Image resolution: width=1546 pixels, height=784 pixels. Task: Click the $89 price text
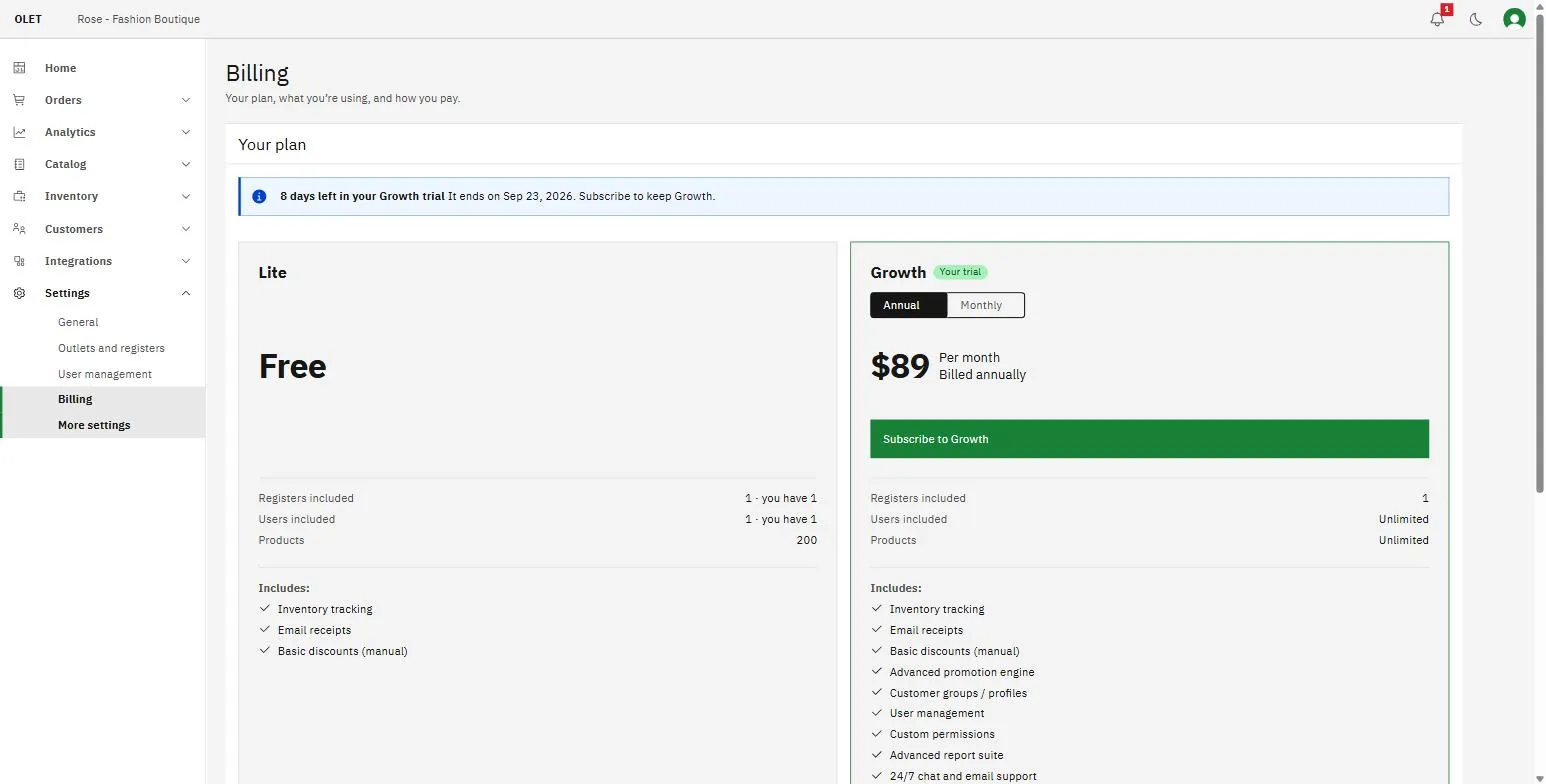pyautogui.click(x=900, y=366)
